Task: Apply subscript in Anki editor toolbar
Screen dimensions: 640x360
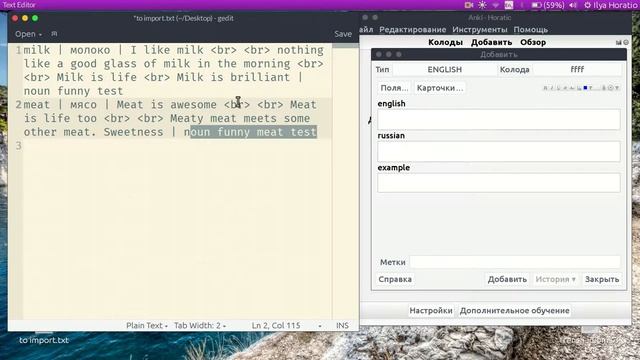Action: pyautogui.click(x=572, y=88)
